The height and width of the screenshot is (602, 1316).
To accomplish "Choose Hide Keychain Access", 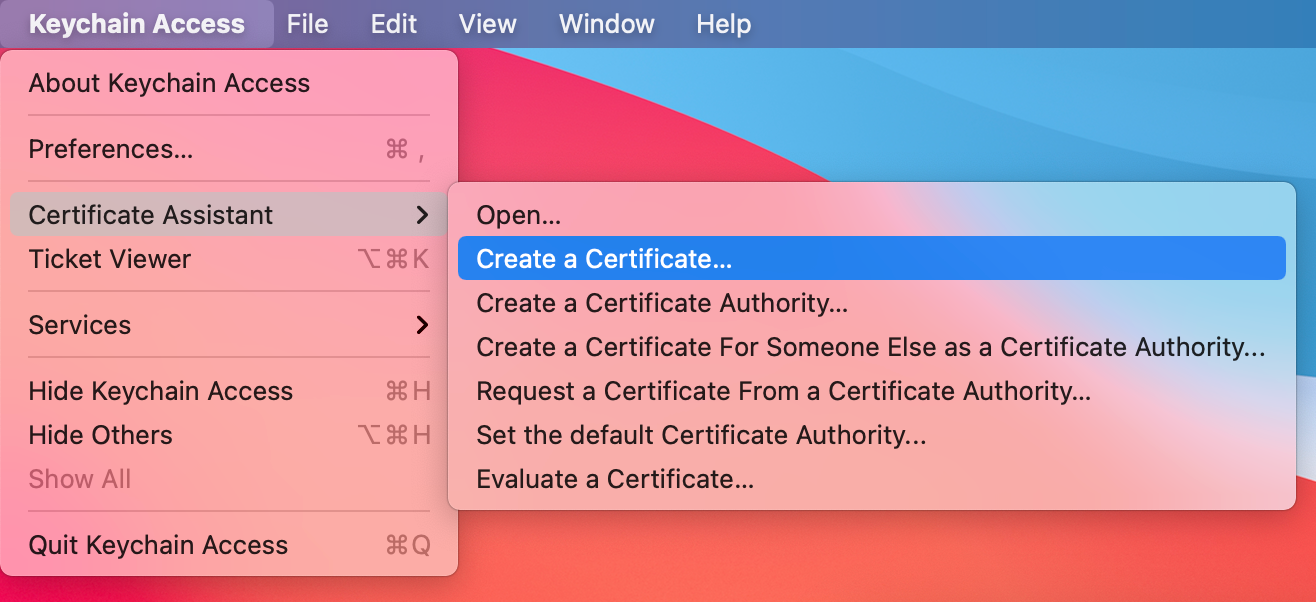I will [229, 391].
